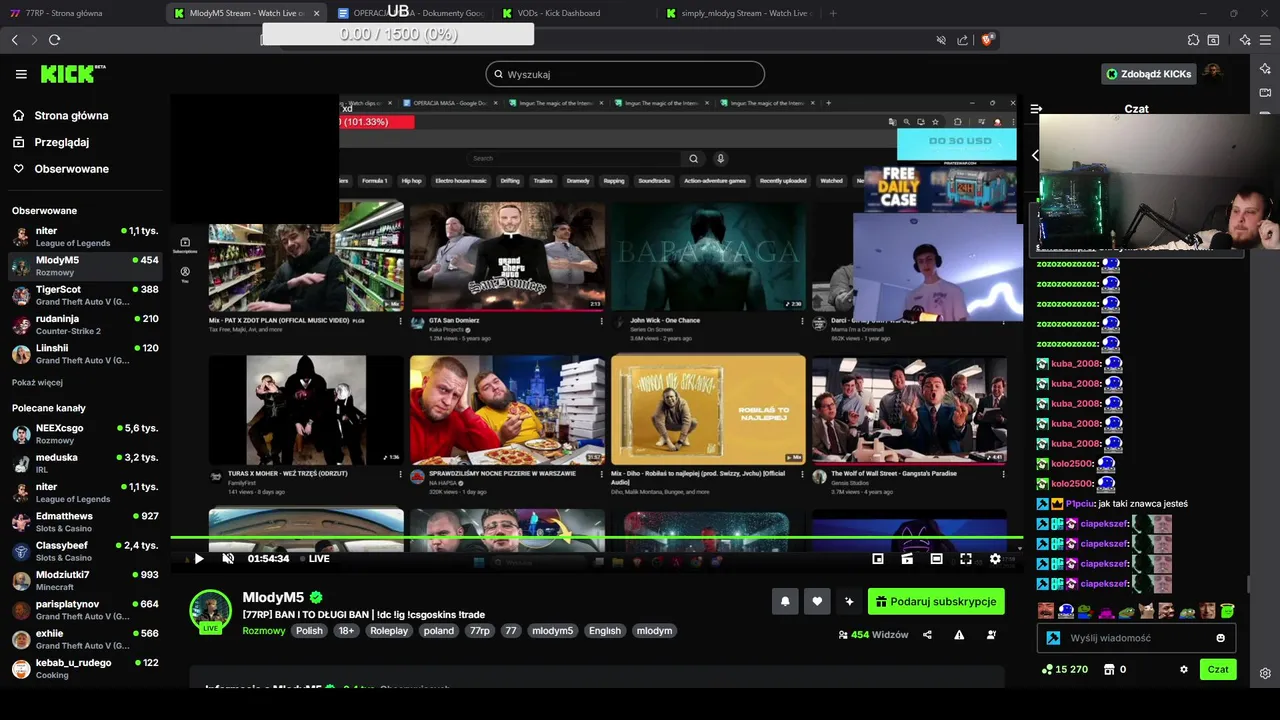Open browser main menu

pyautogui.click(x=1266, y=40)
